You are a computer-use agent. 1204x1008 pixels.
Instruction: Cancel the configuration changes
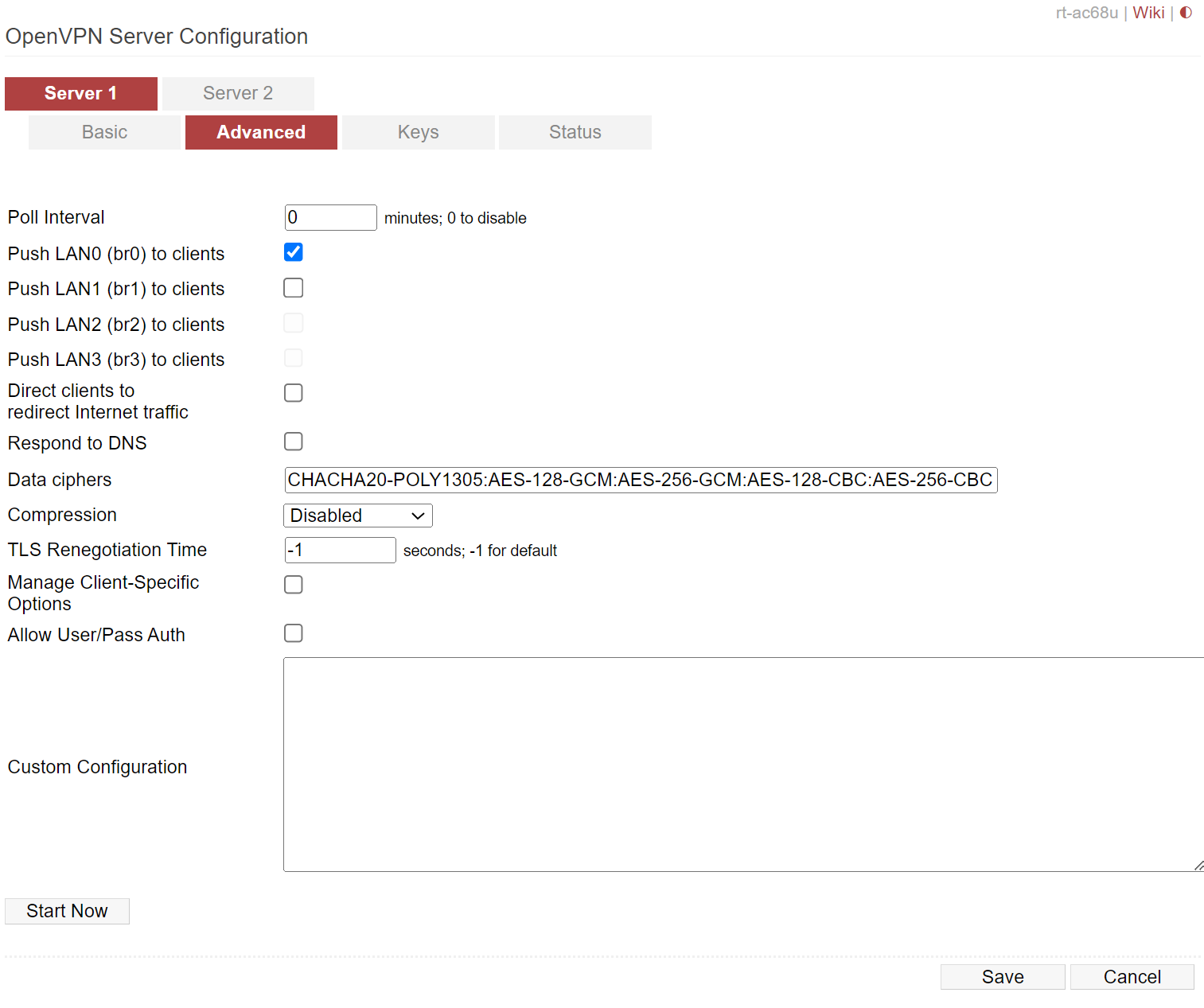click(x=1132, y=977)
